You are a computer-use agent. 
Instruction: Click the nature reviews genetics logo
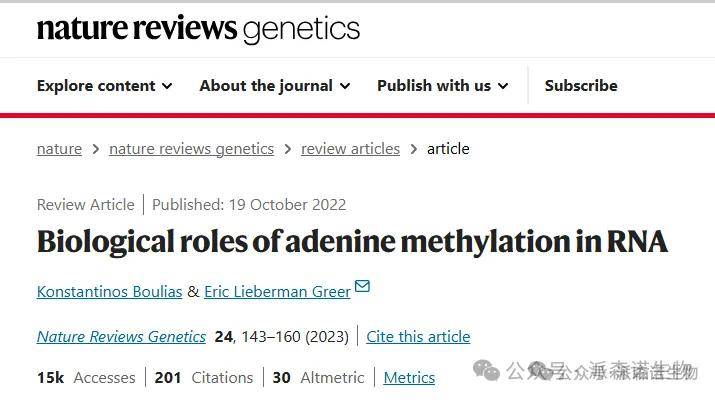click(198, 29)
